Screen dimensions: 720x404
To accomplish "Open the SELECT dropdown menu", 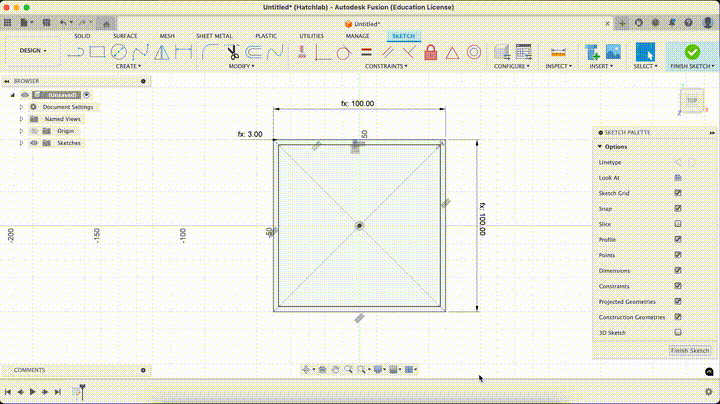I will click(645, 66).
